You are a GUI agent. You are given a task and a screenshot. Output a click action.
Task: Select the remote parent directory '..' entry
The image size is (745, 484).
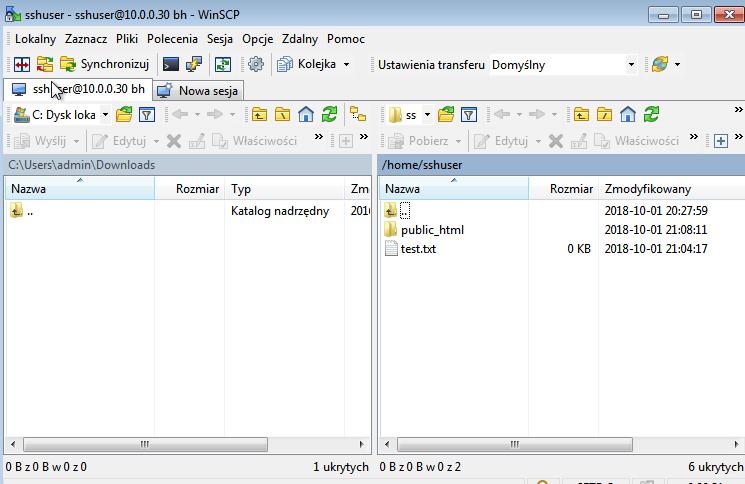(x=397, y=210)
